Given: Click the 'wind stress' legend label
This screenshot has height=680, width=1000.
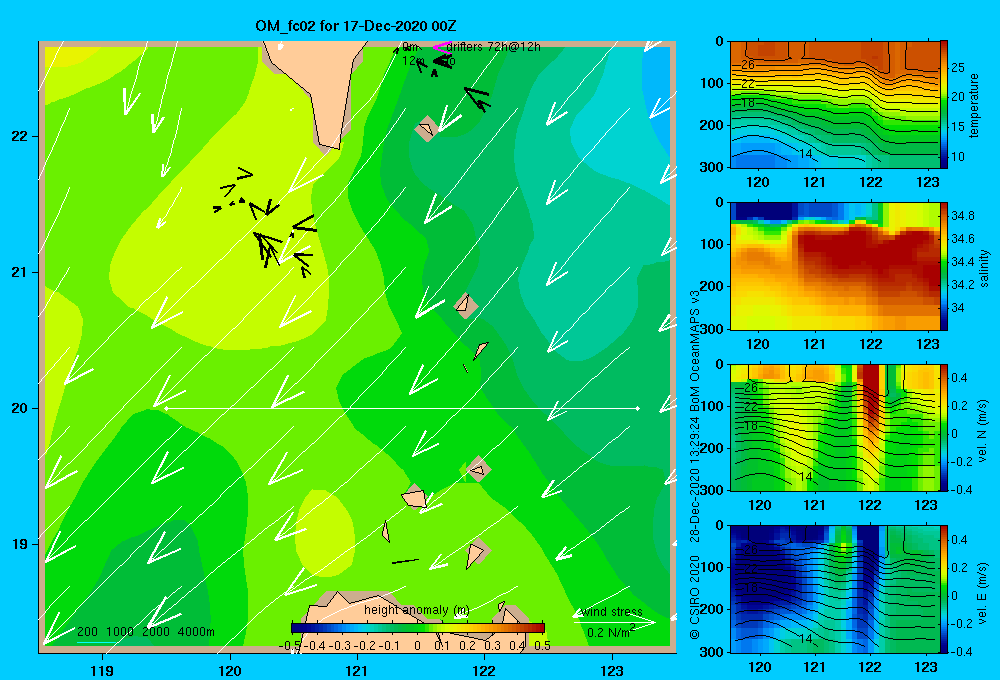Looking at the screenshot, I should point(611,612).
